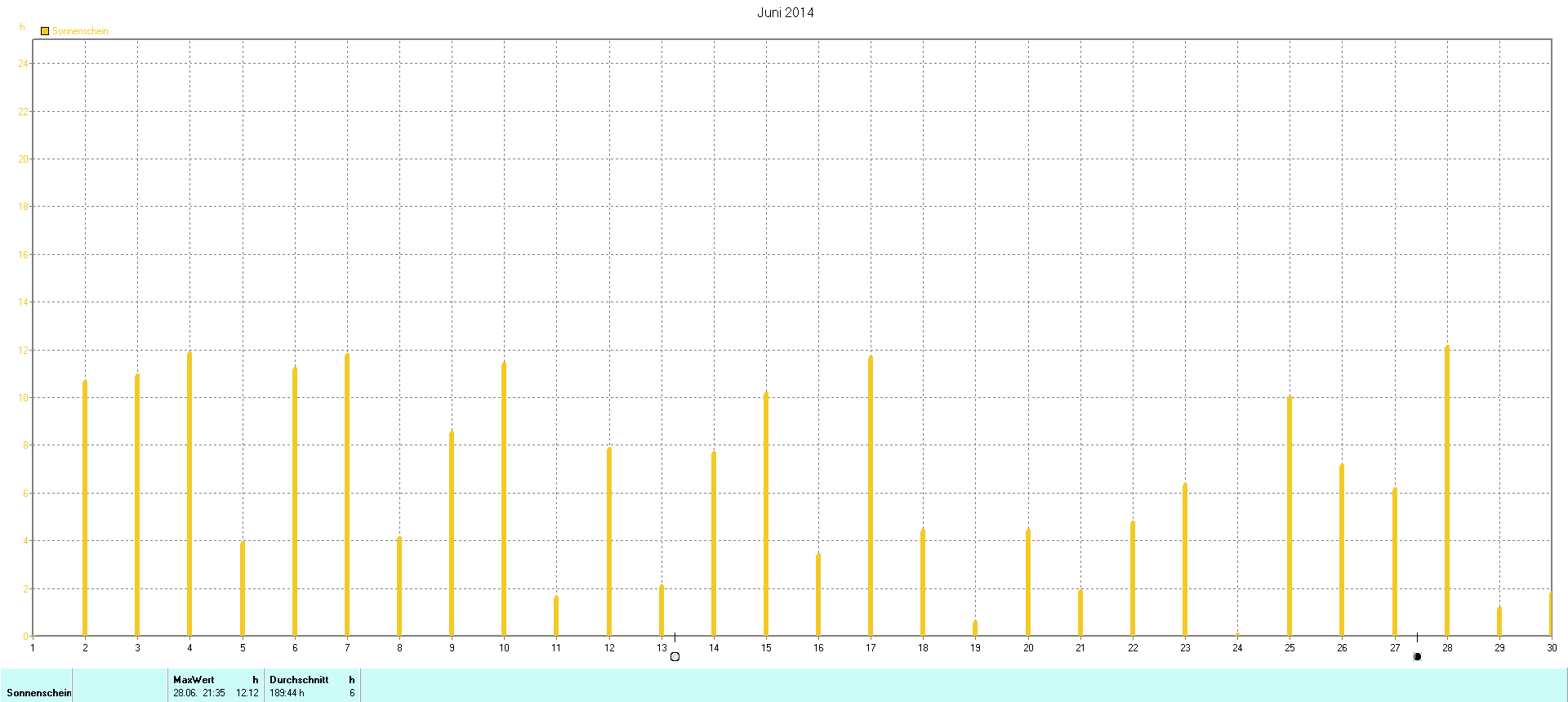1568x702 pixels.
Task: Click the Juni 2014 chart title
Action: (785, 12)
